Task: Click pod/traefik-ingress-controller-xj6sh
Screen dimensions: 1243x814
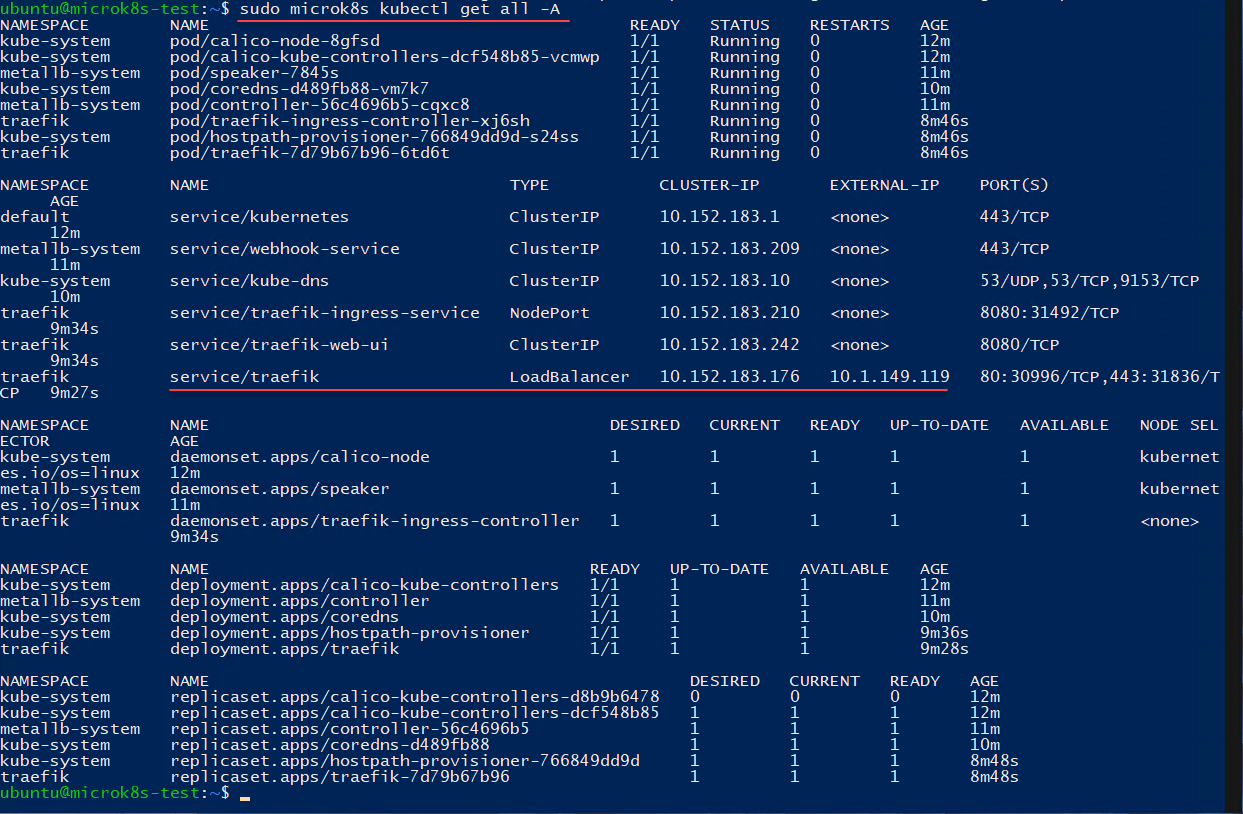Action: 350,121
